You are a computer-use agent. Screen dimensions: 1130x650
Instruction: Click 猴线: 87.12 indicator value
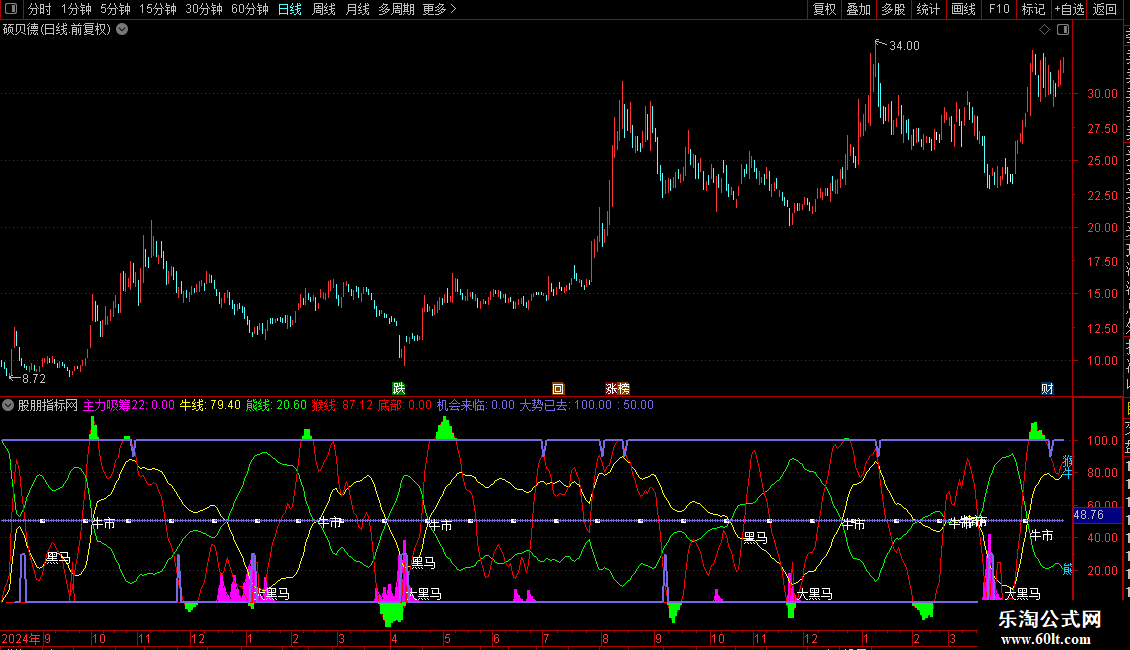click(342, 405)
